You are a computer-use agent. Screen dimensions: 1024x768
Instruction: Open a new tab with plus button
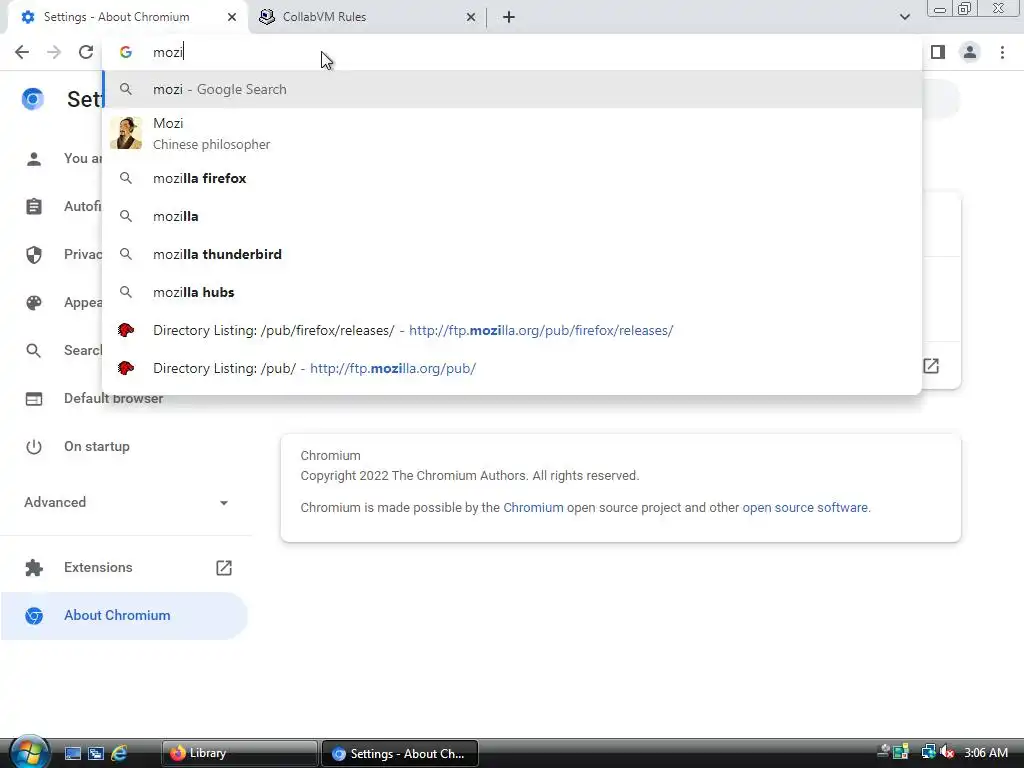[x=509, y=17]
